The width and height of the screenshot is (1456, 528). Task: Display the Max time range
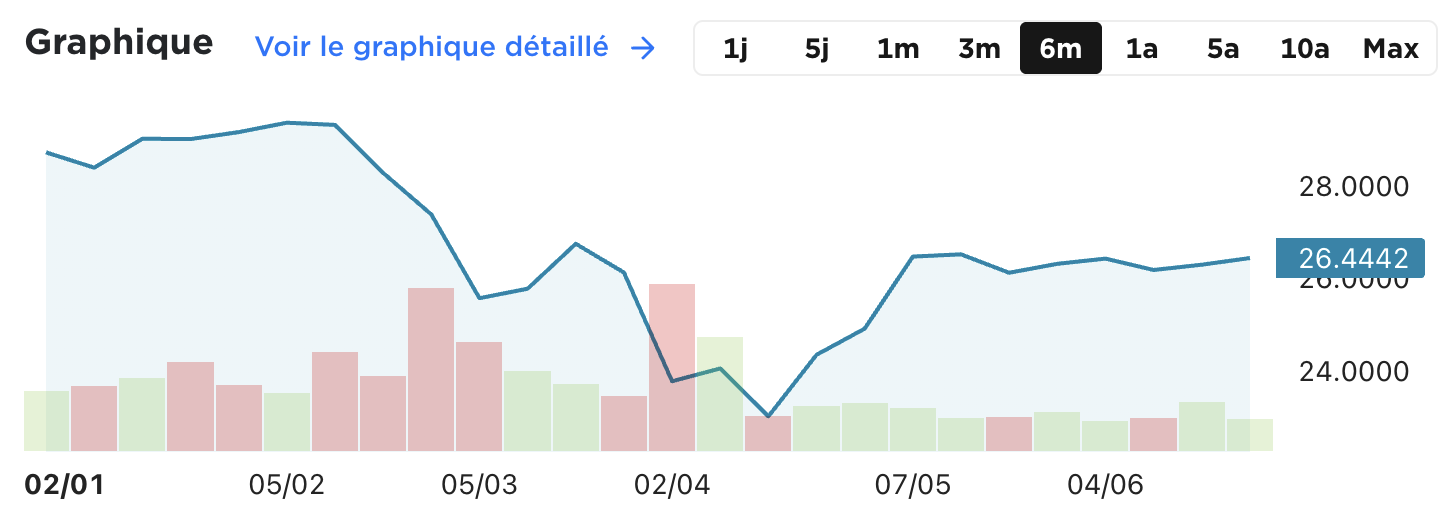click(1390, 48)
